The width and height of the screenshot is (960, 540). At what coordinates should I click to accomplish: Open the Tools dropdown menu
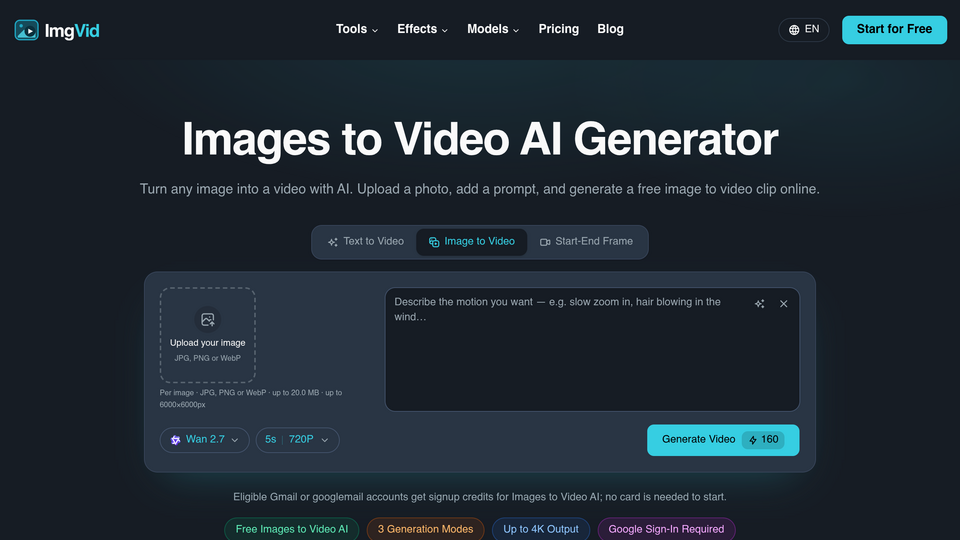[356, 29]
